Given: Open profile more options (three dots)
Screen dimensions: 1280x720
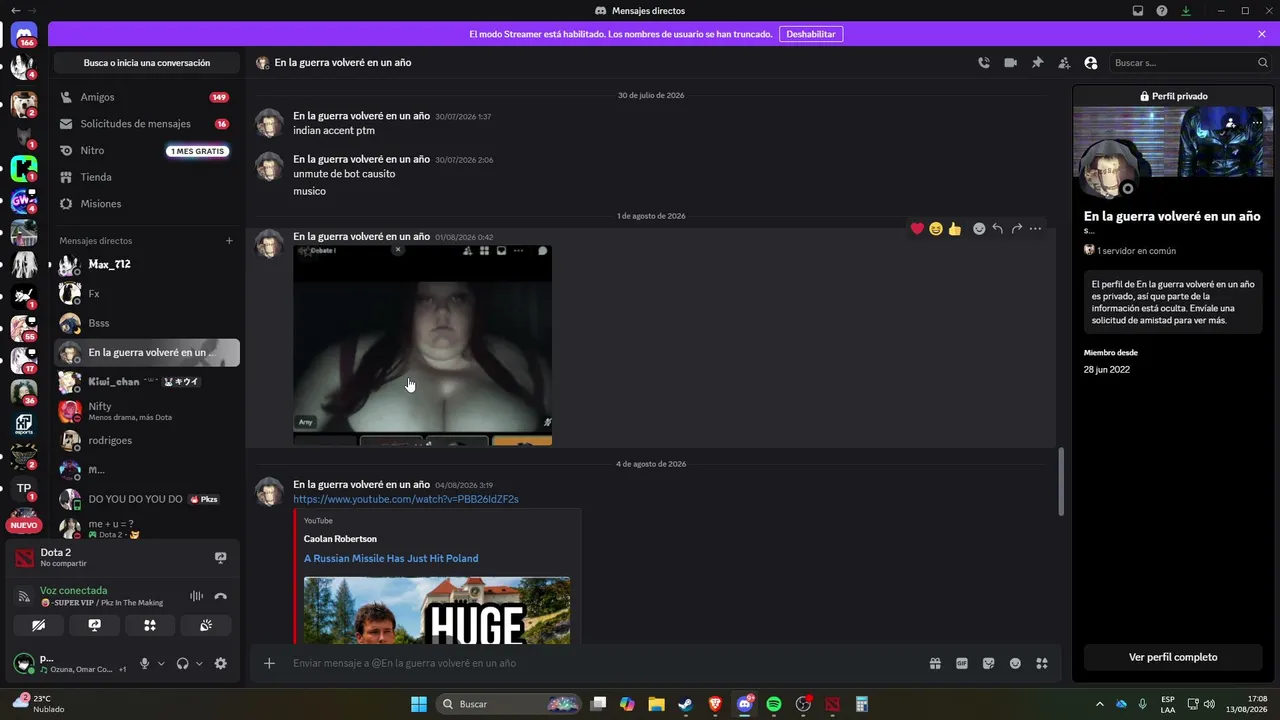Looking at the screenshot, I should 1257,123.
